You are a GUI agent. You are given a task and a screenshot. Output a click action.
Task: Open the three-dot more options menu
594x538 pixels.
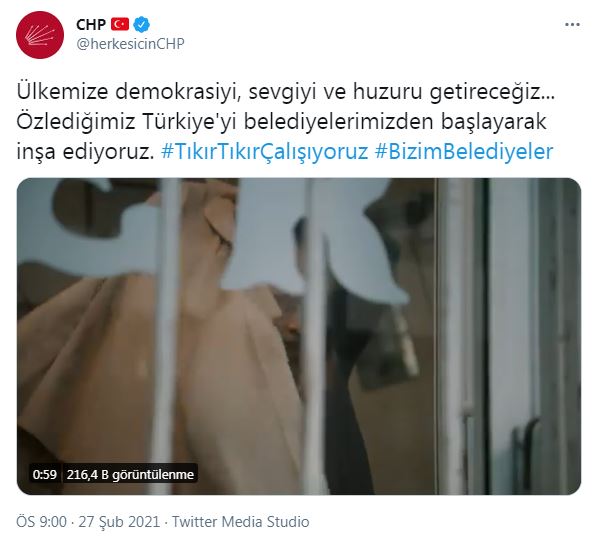[572, 25]
